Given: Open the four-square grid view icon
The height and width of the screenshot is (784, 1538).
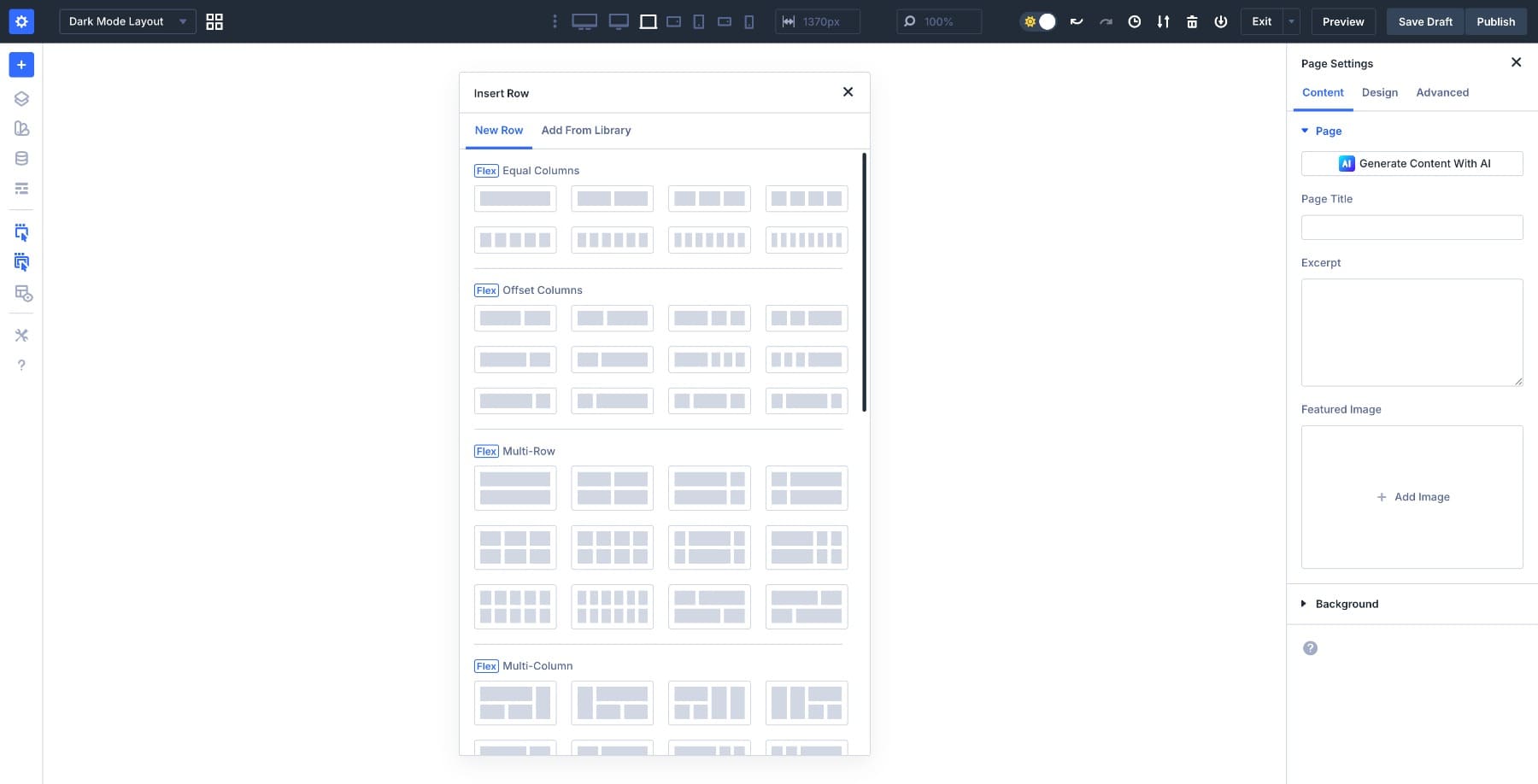Looking at the screenshot, I should tap(214, 22).
